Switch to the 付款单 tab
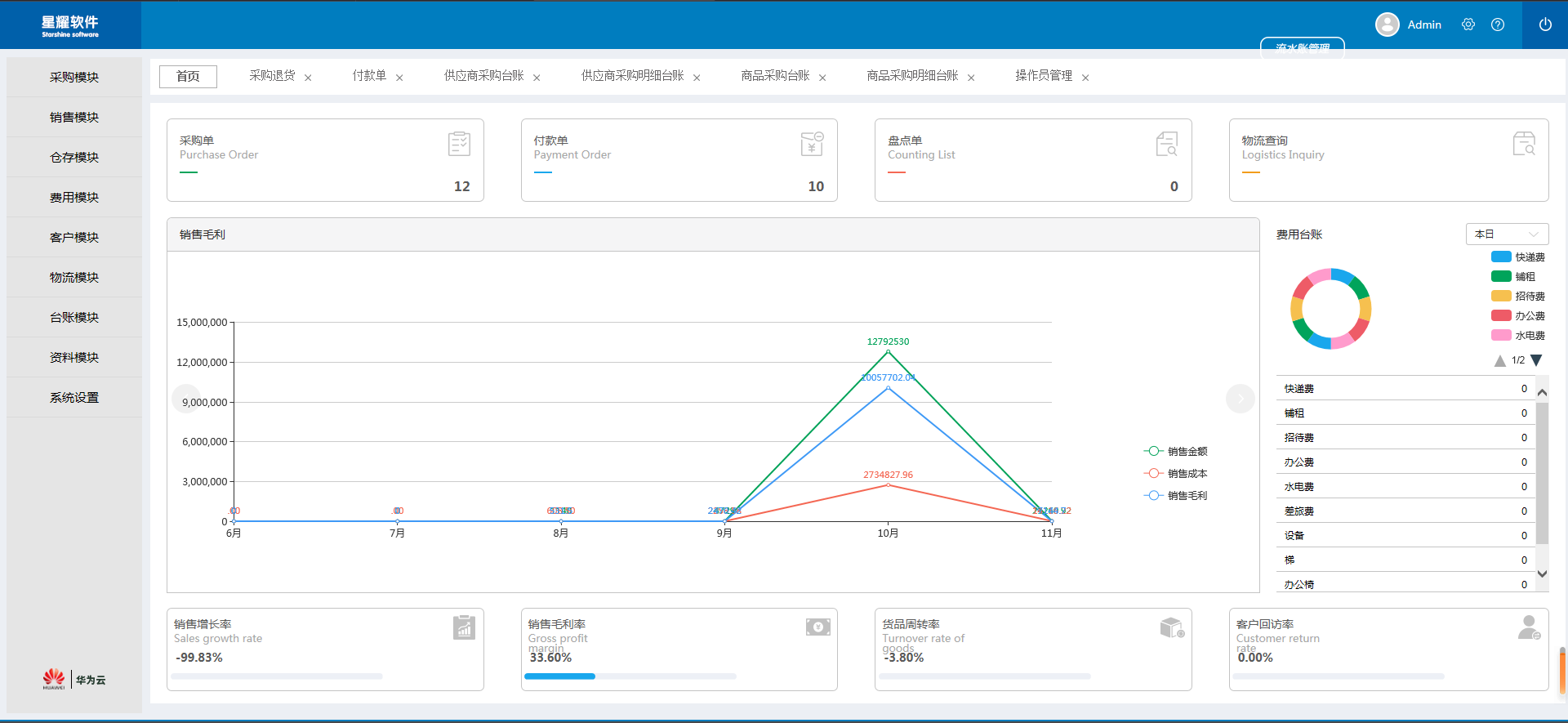Screen dimensions: 1568x723 pos(369,76)
